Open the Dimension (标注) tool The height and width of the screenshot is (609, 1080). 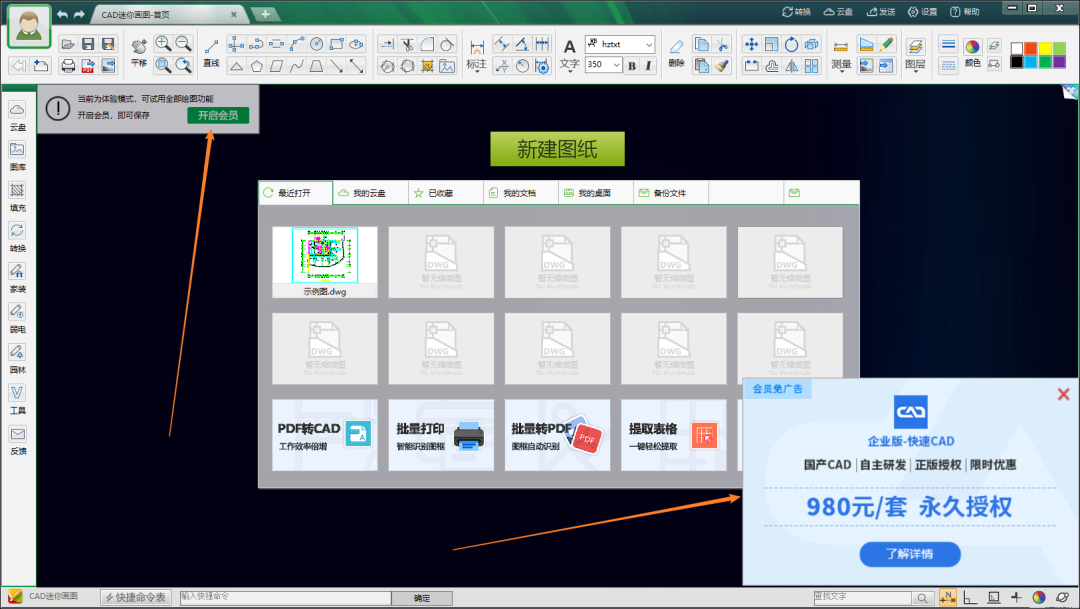pyautogui.click(x=477, y=54)
